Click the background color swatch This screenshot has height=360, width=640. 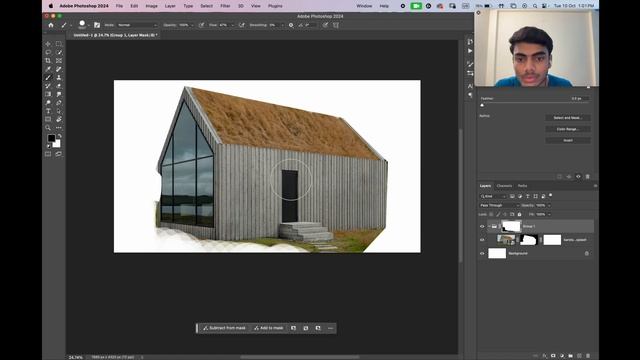[x=57, y=144]
